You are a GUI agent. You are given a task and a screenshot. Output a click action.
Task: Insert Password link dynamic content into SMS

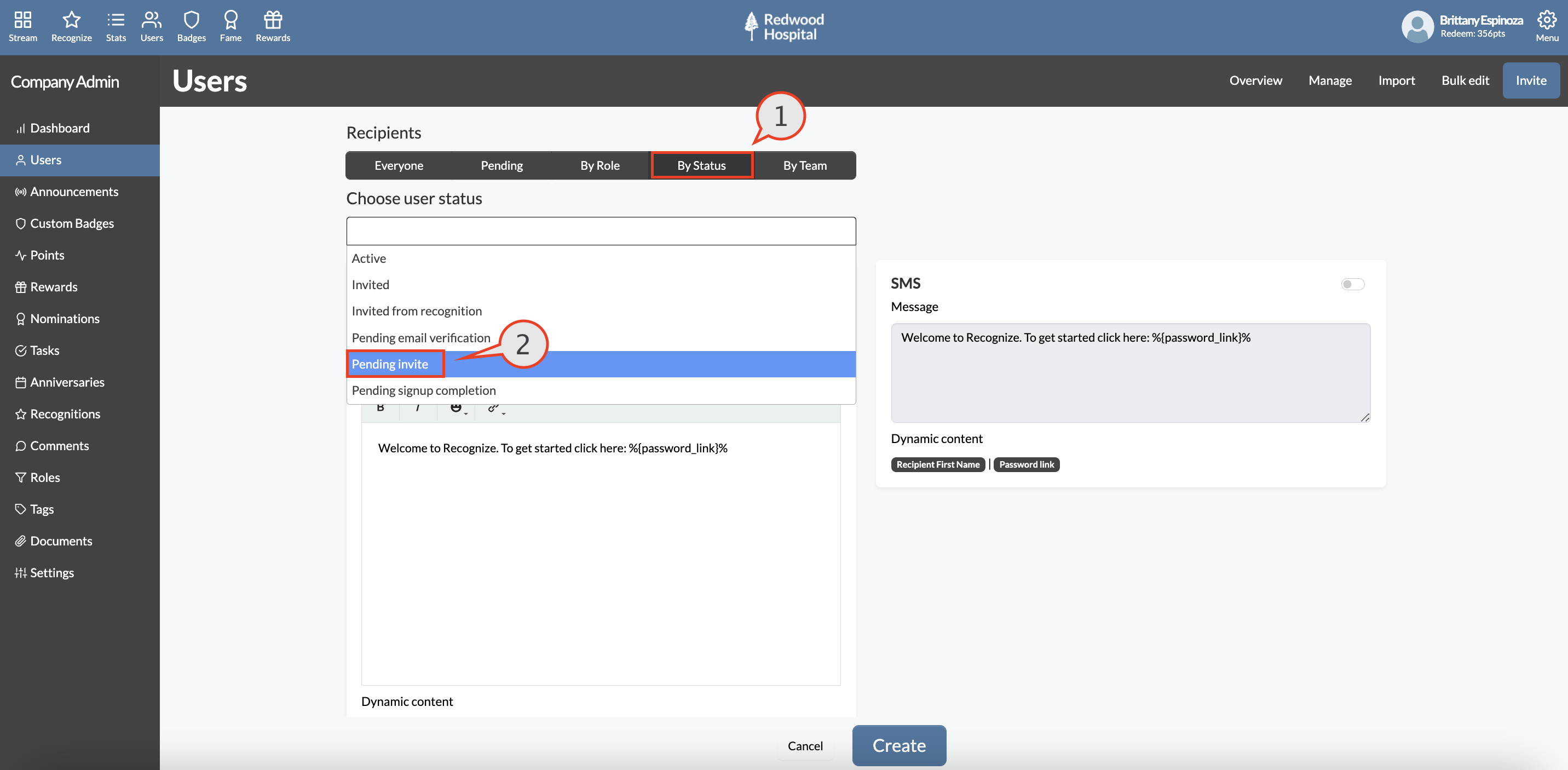(1026, 464)
